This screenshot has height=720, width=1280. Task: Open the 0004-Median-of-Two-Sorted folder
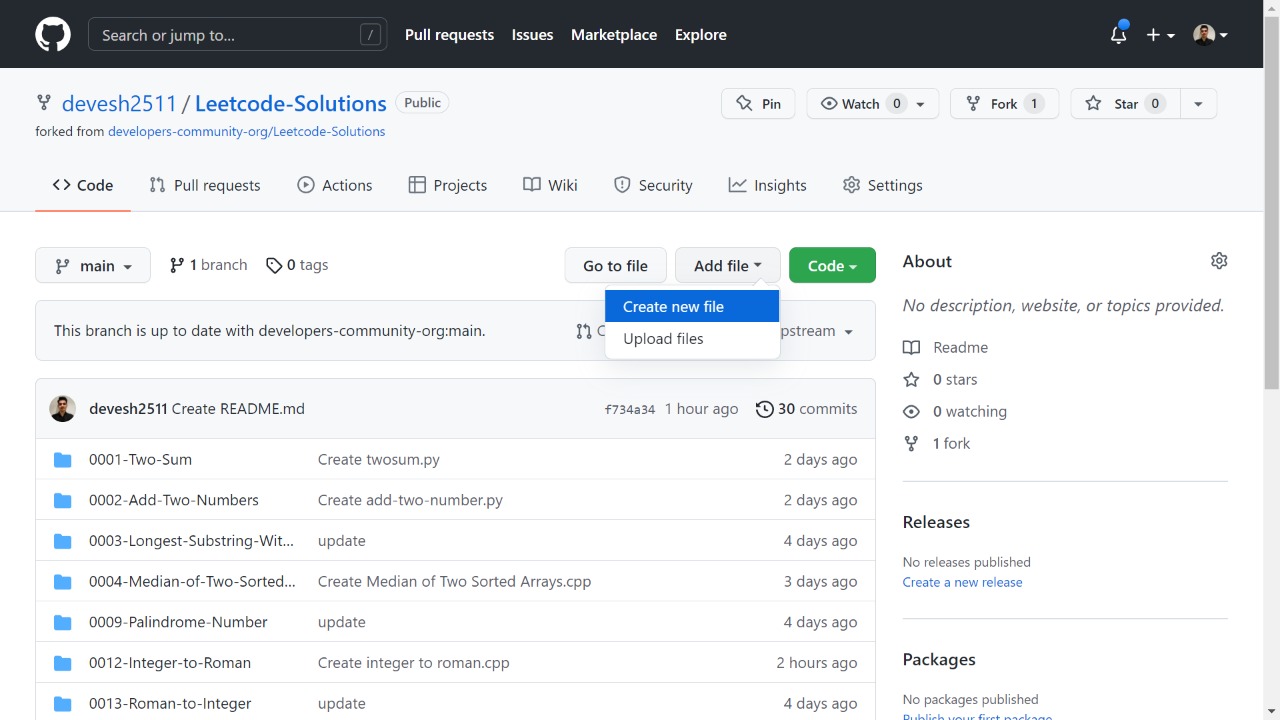tap(192, 582)
